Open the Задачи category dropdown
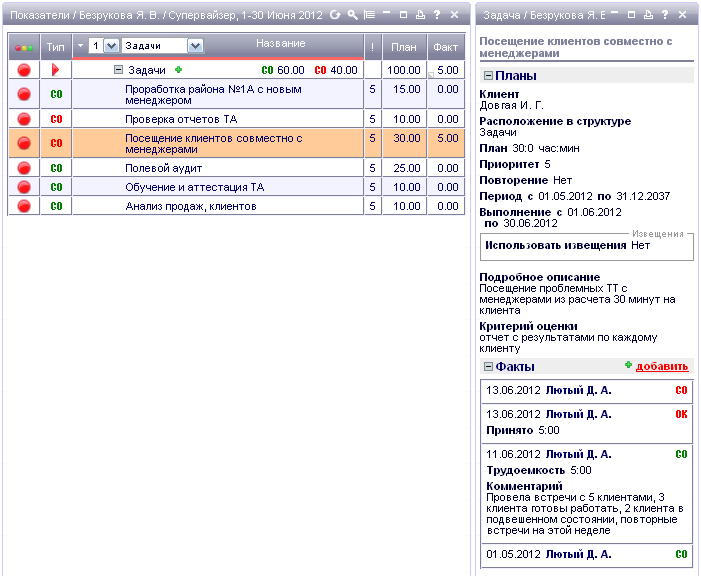Image resolution: width=701 pixels, height=576 pixels. tap(195, 46)
